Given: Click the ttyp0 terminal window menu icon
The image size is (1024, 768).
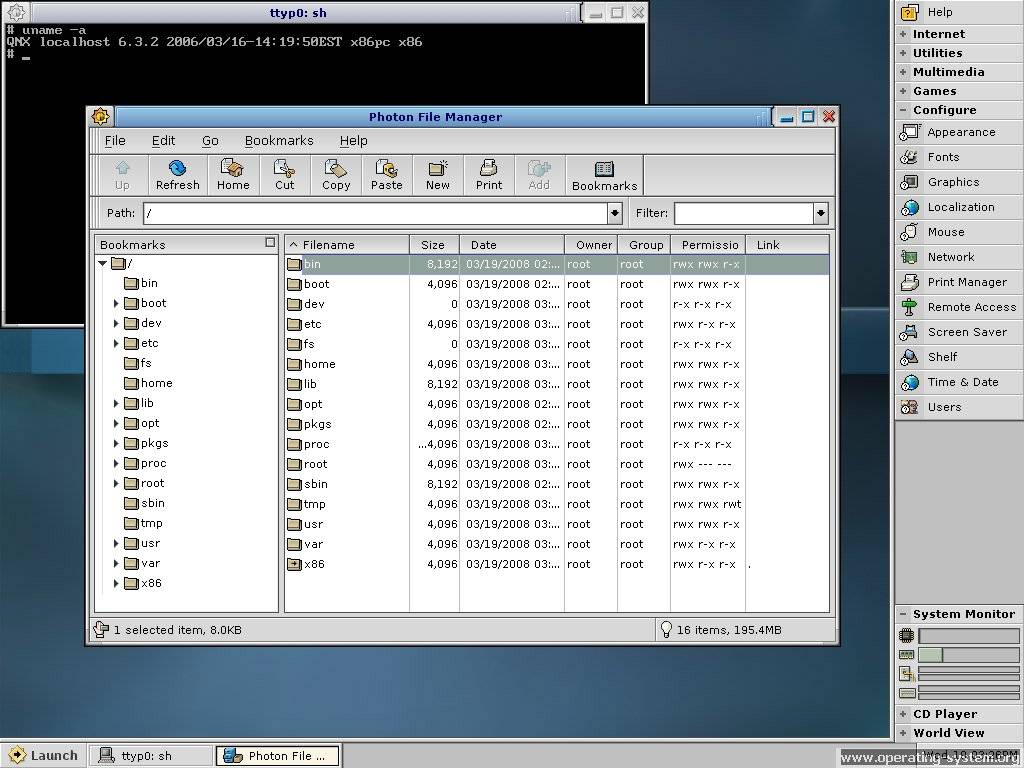Looking at the screenshot, I should click(x=16, y=12).
